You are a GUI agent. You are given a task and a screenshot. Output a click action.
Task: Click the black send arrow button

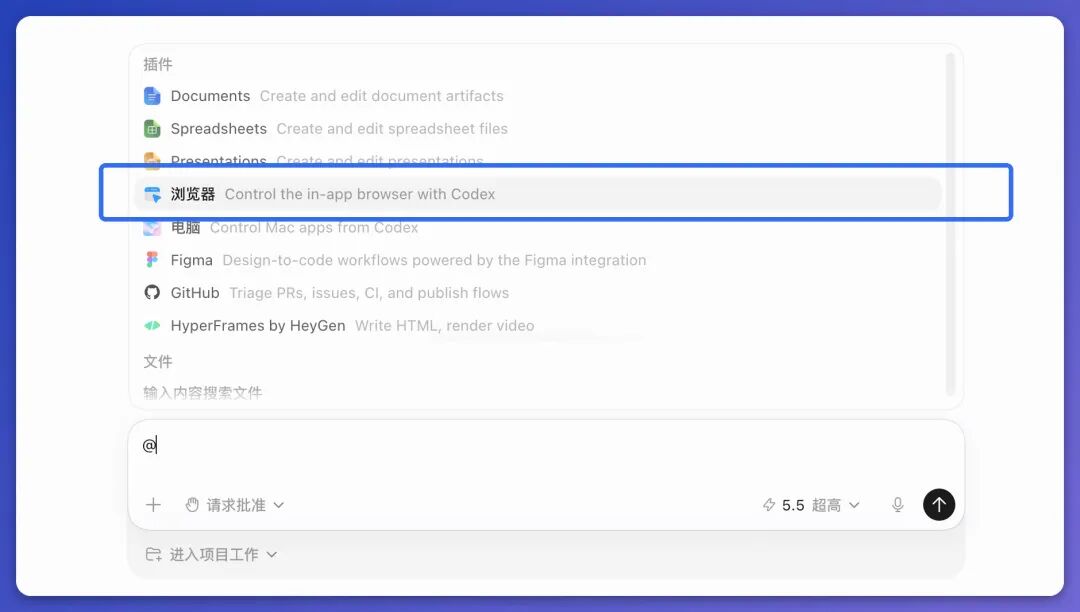click(939, 505)
